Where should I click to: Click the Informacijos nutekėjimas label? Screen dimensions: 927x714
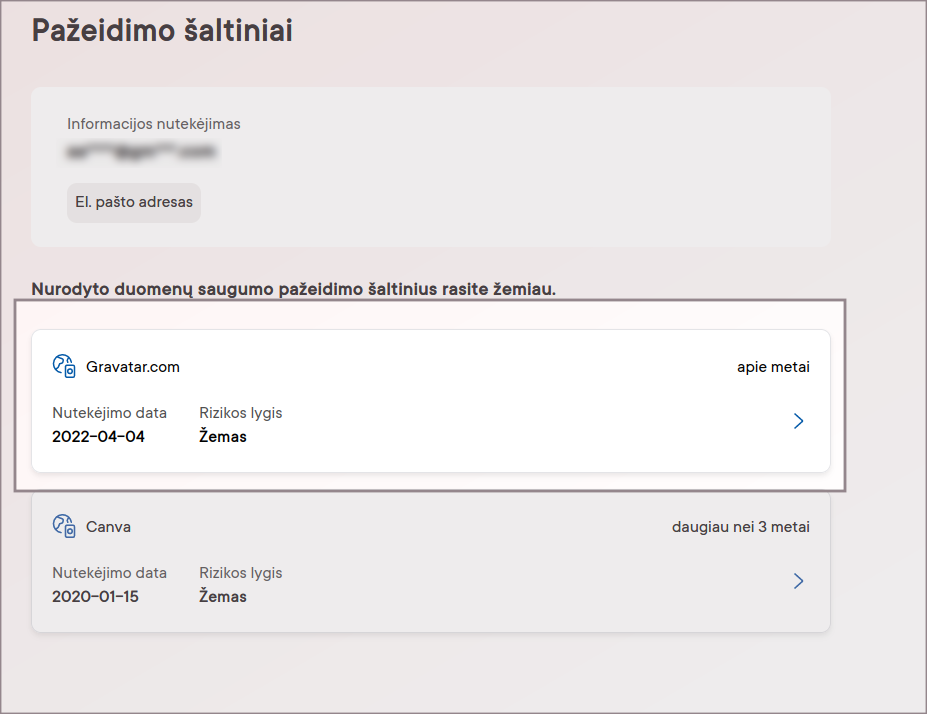tap(154, 124)
